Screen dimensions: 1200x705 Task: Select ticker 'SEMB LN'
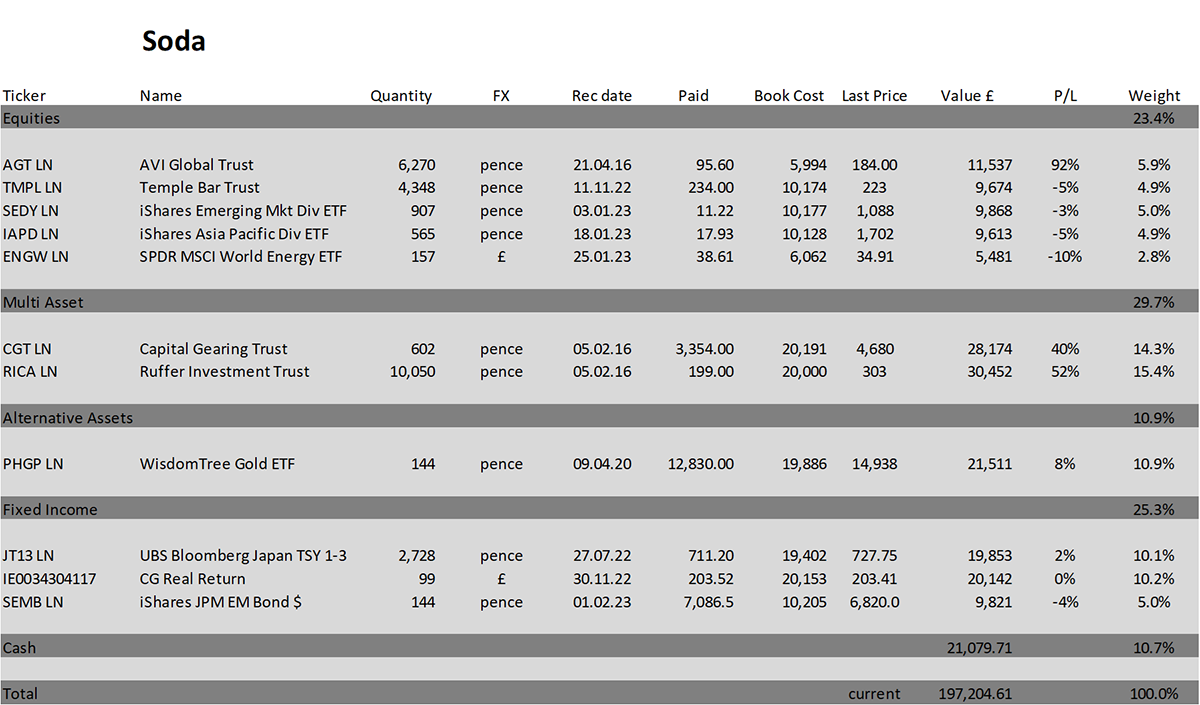click(33, 602)
